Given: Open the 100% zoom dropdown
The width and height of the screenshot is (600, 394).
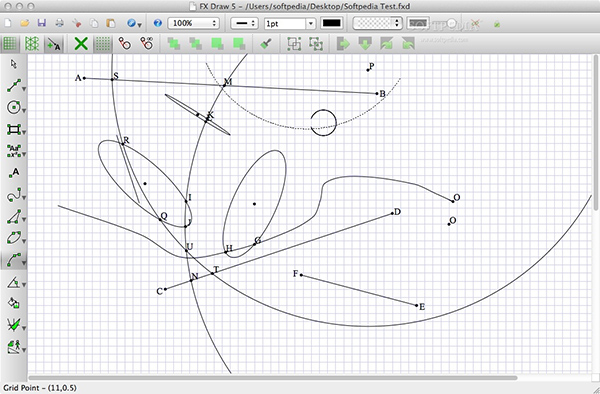Looking at the screenshot, I should tap(193, 23).
